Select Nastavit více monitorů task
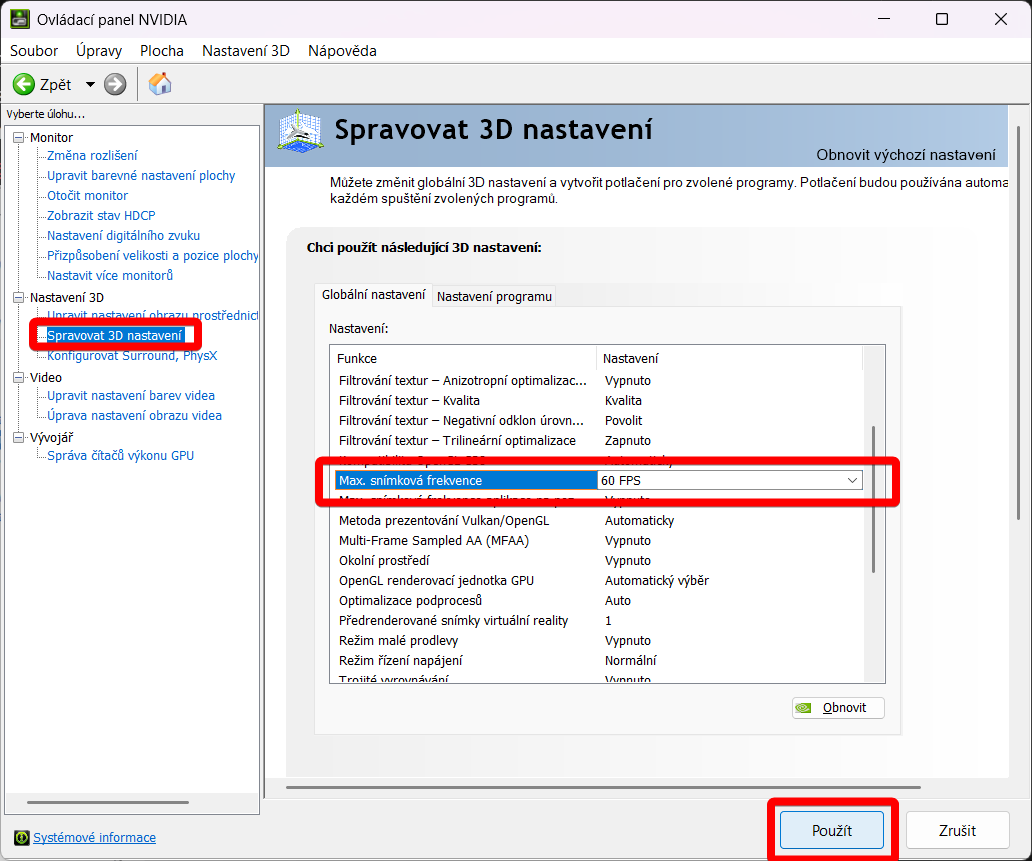 pos(110,275)
